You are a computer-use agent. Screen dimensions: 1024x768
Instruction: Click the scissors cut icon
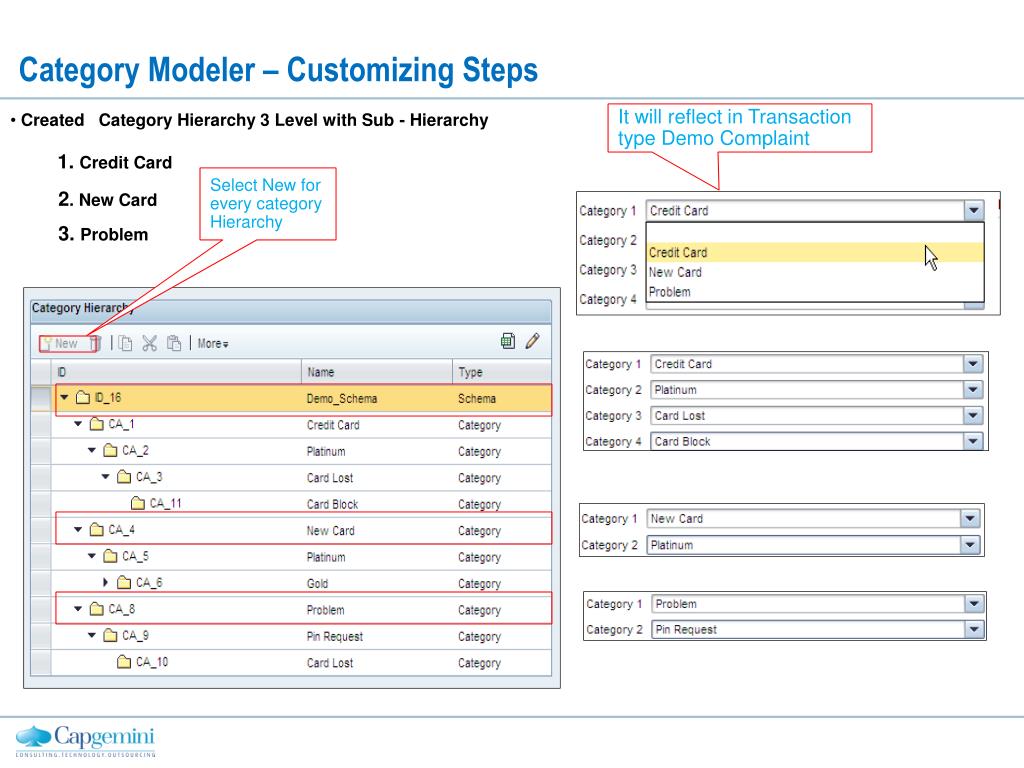pos(150,344)
